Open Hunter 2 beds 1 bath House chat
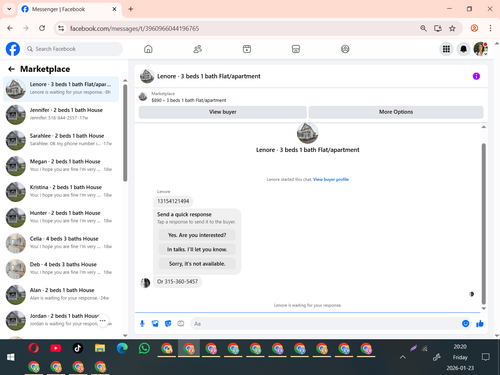Viewport: 500px width, 375px height. (61, 217)
